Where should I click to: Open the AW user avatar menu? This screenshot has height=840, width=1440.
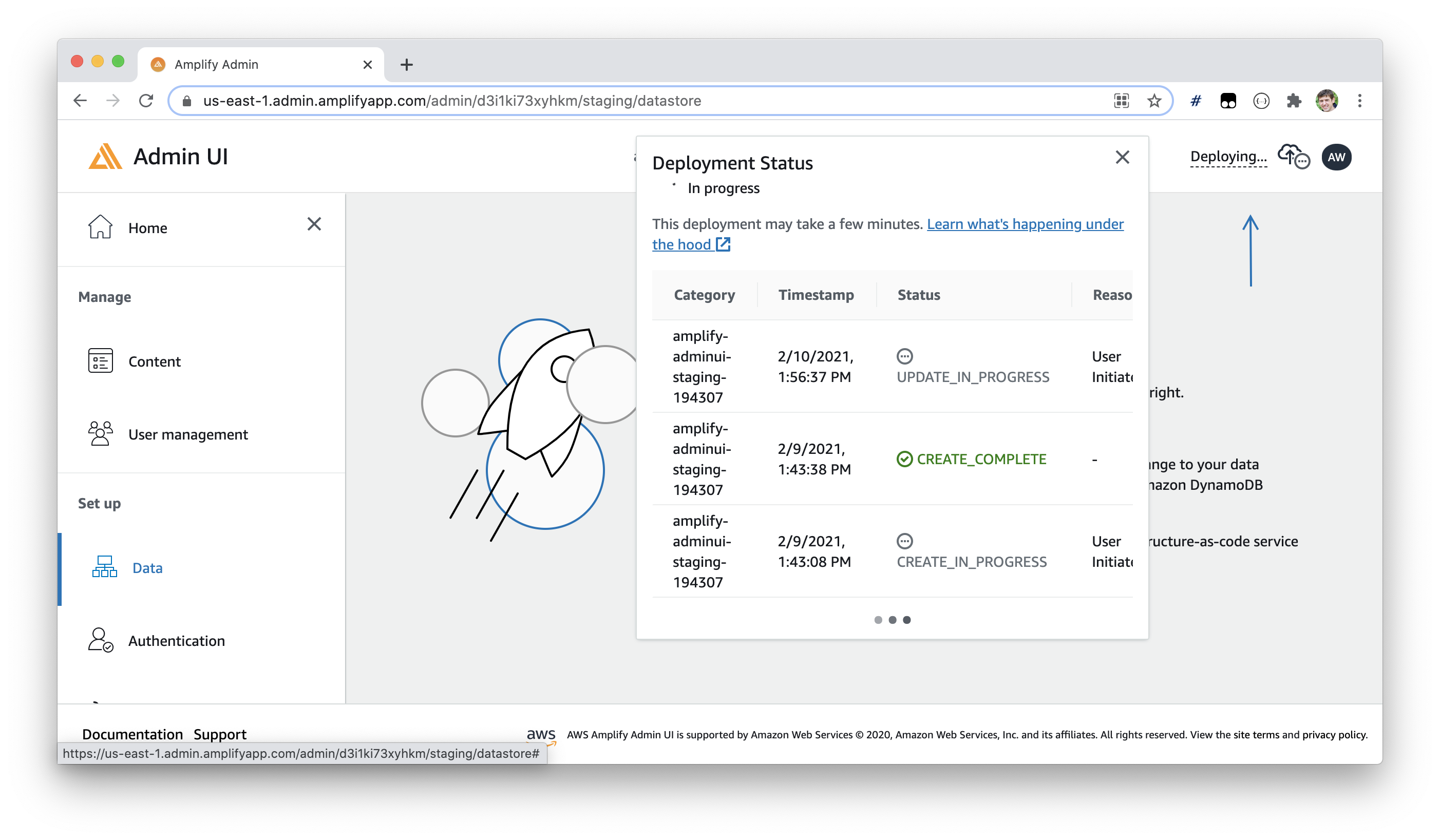pos(1337,157)
